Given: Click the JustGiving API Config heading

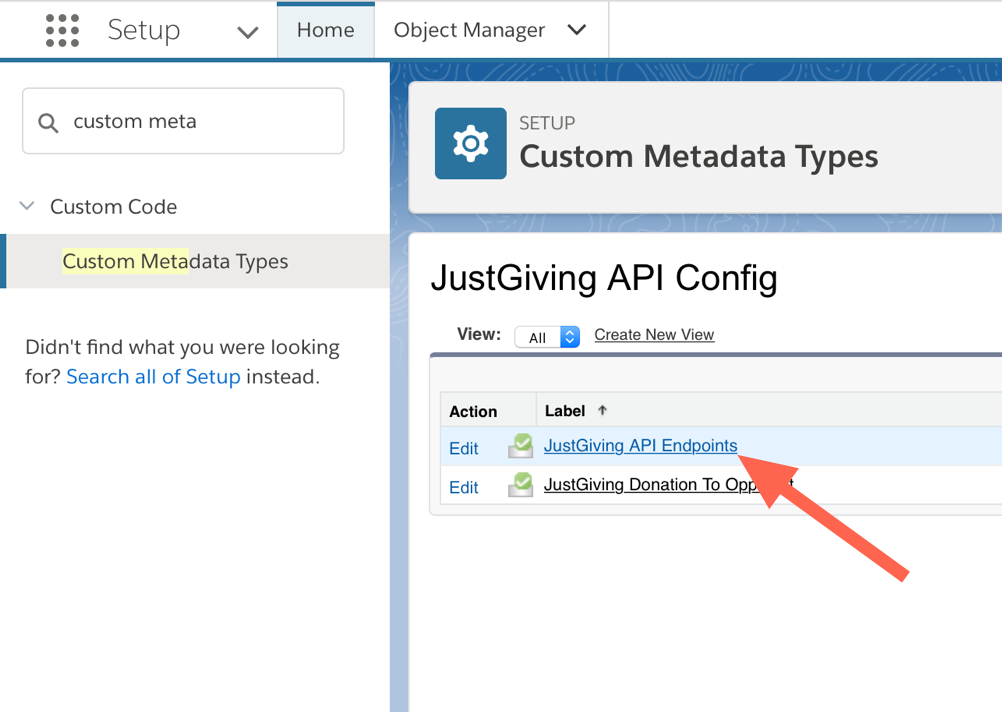Looking at the screenshot, I should coord(604,278).
